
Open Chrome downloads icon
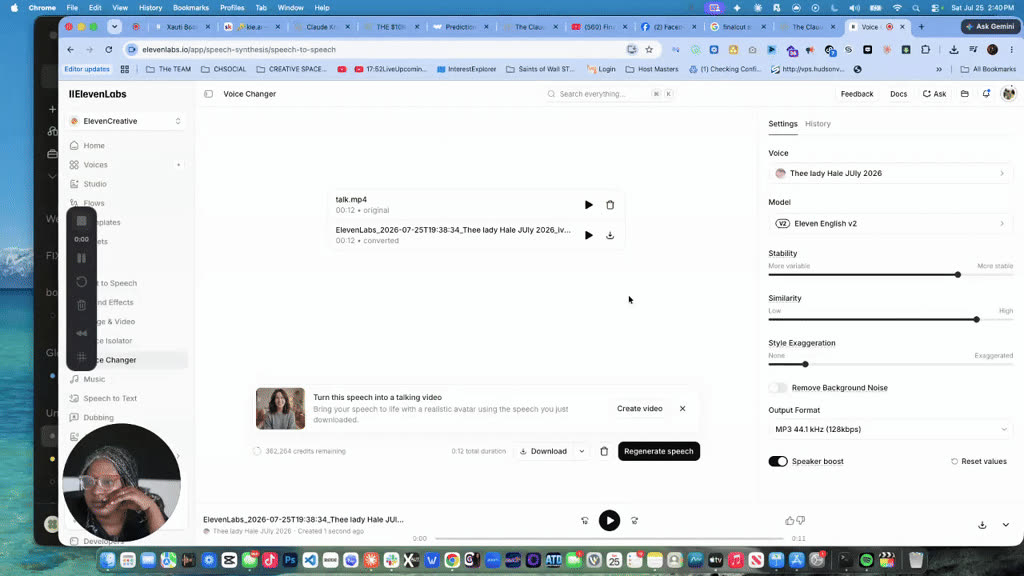[953, 50]
